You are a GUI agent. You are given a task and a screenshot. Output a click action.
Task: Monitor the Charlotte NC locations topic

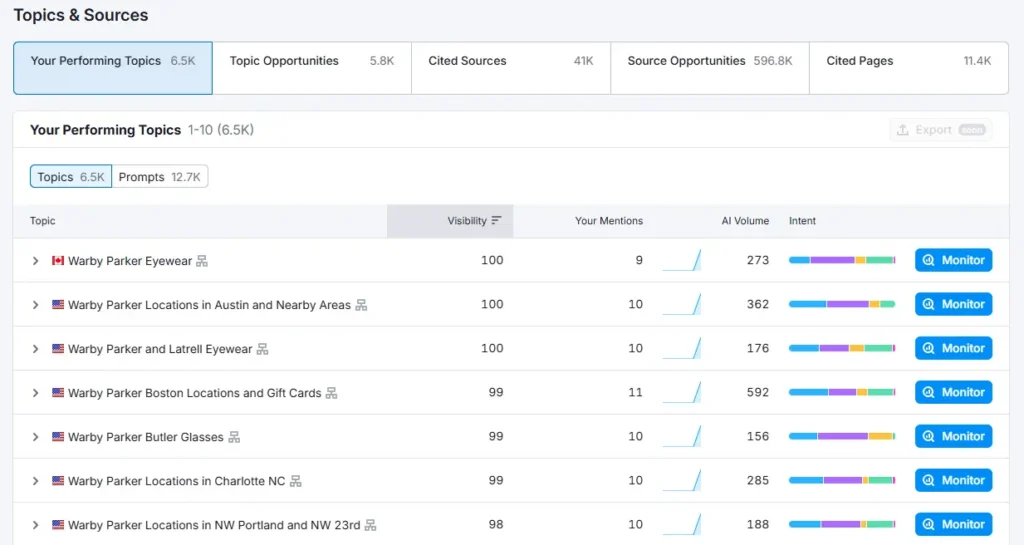click(953, 480)
